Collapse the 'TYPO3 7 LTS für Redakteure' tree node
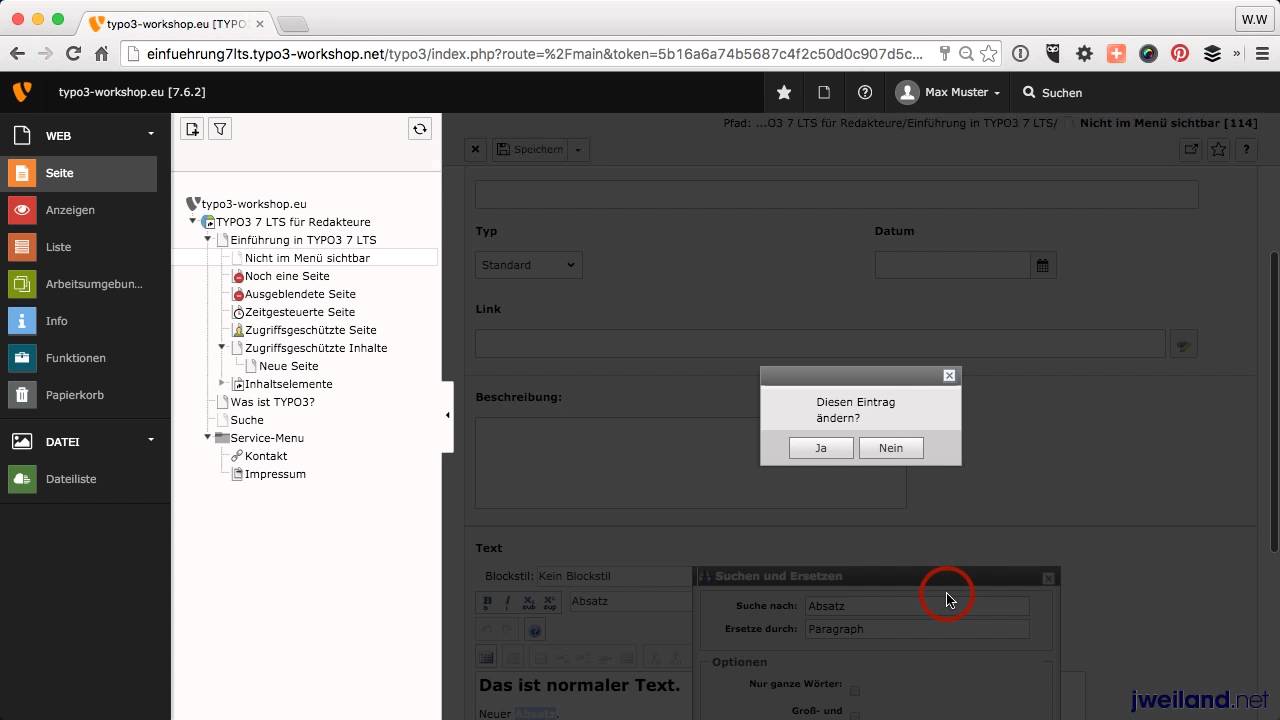The image size is (1280, 720). coord(193,222)
